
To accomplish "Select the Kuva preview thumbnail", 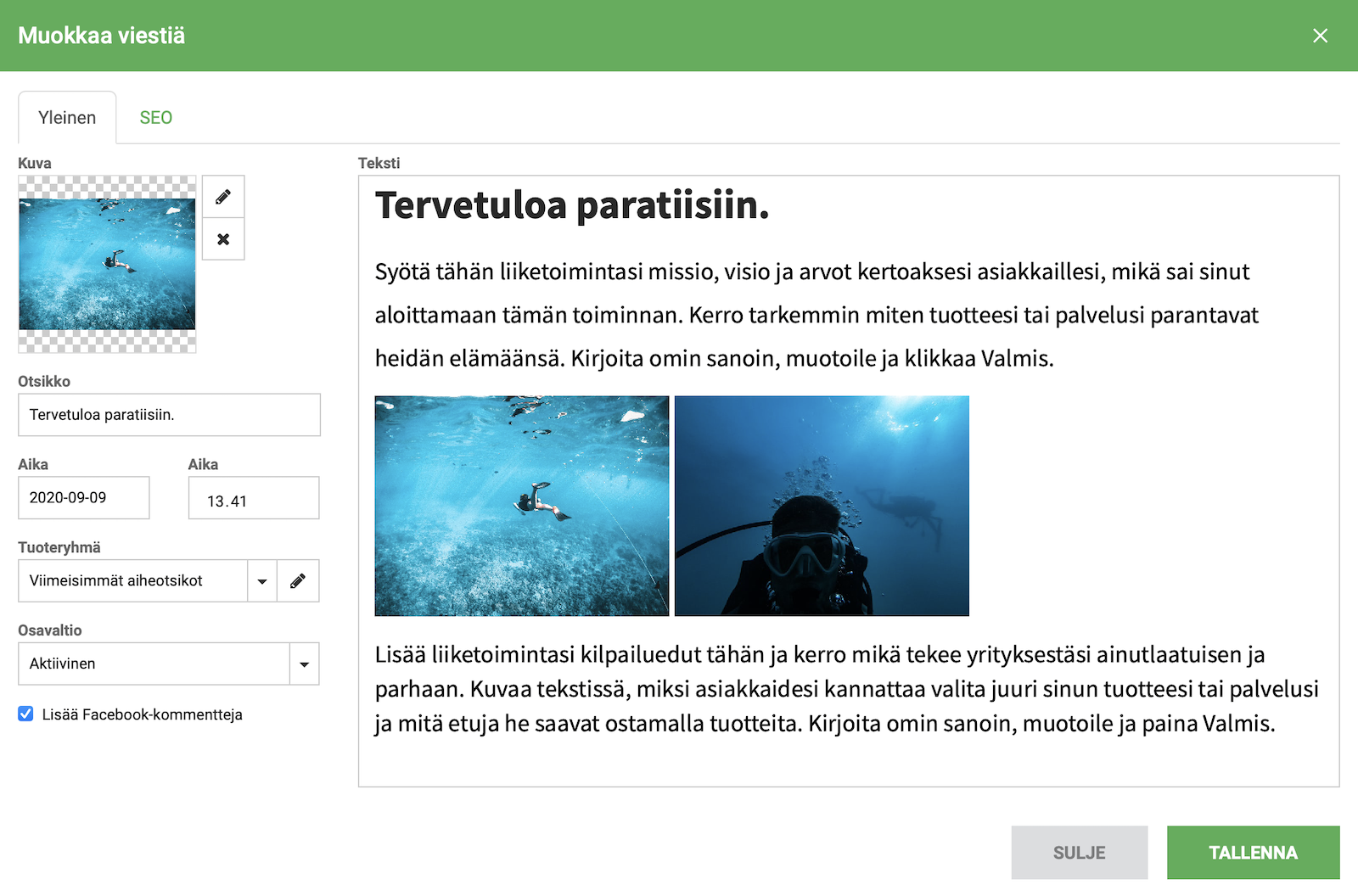I will tap(107, 265).
